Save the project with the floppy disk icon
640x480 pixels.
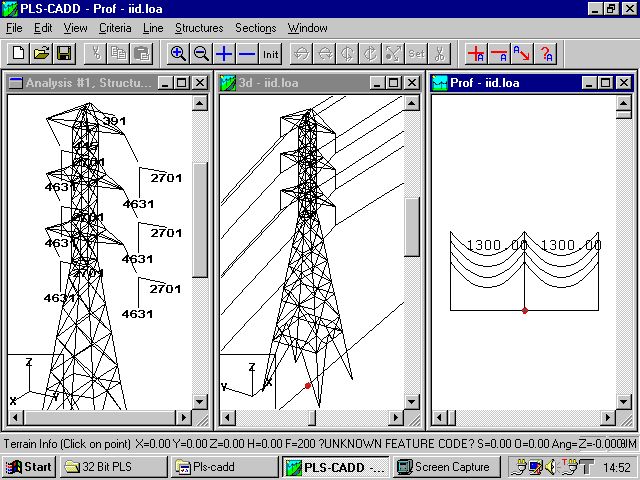(64, 53)
